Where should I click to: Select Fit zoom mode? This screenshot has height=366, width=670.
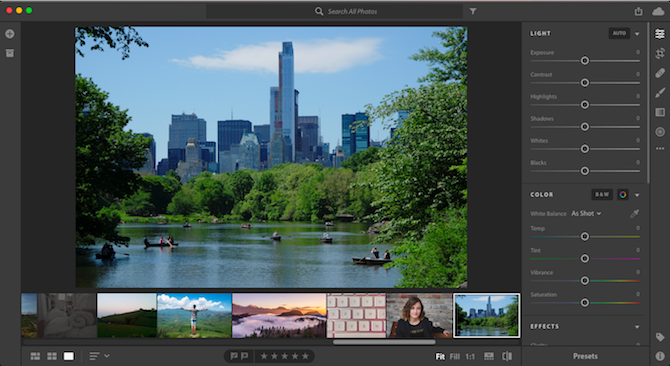440,356
